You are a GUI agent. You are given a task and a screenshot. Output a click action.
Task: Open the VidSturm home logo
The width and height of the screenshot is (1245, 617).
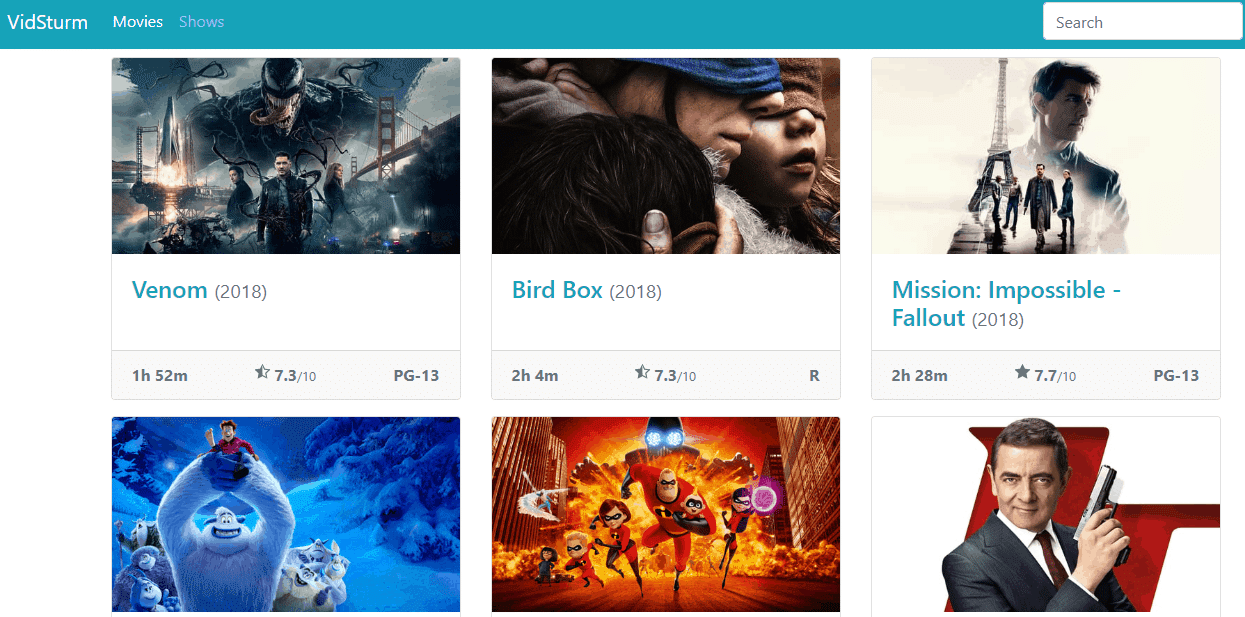(48, 22)
